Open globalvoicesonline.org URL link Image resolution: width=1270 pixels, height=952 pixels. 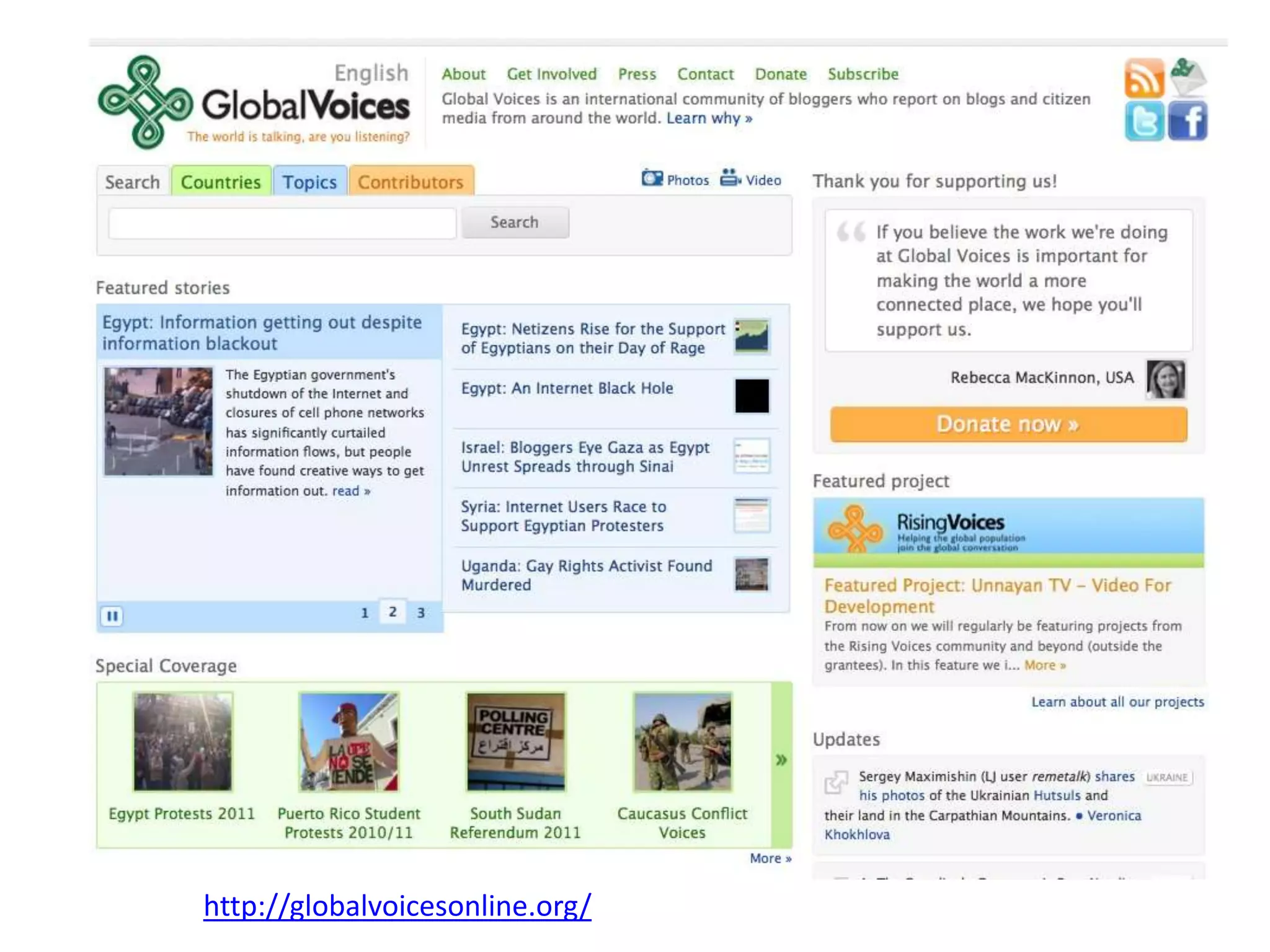tap(397, 906)
